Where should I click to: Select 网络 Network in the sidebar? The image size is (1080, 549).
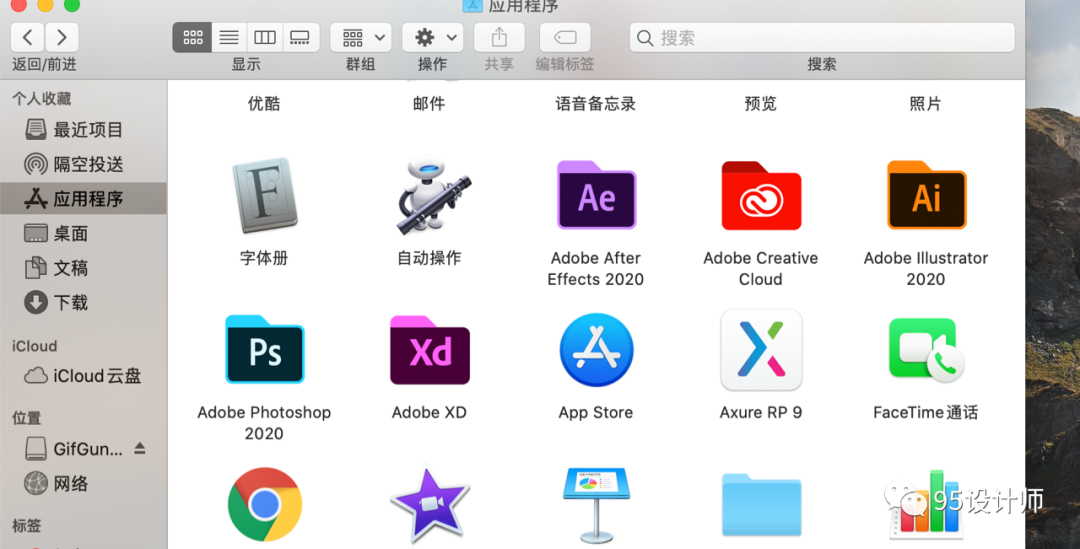[x=83, y=484]
